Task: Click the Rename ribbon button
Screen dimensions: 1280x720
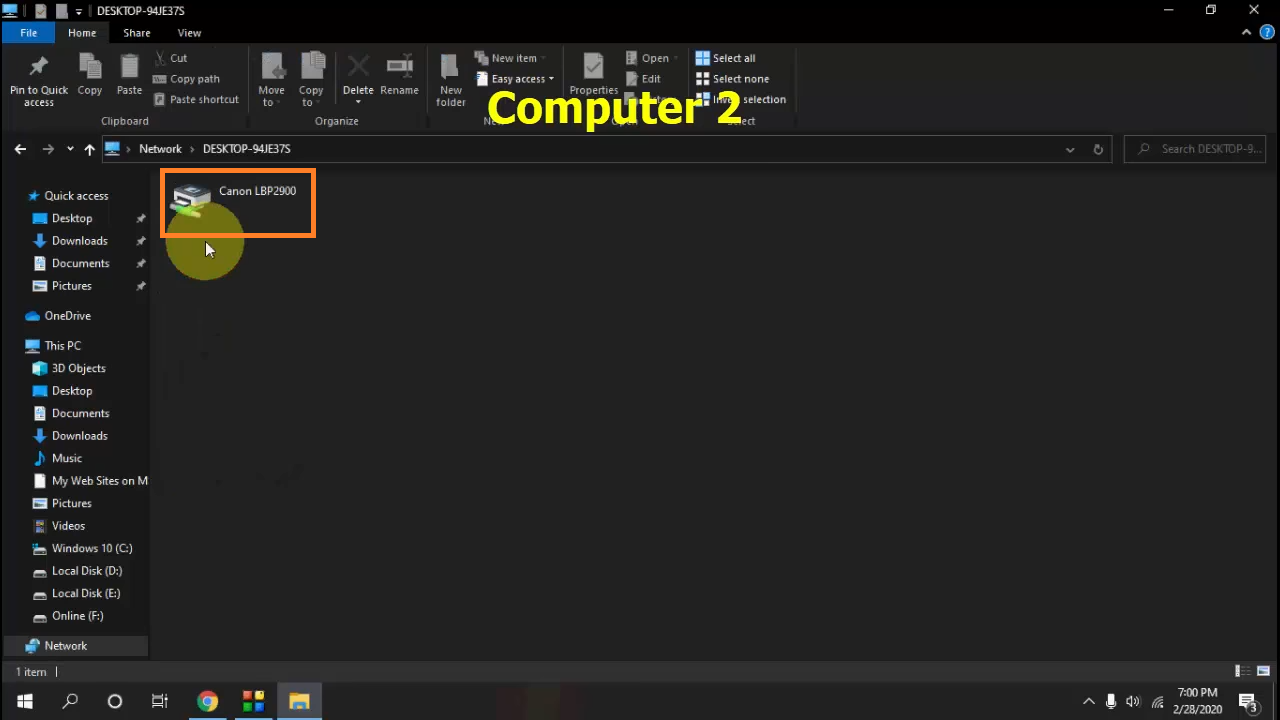Action: (399, 75)
